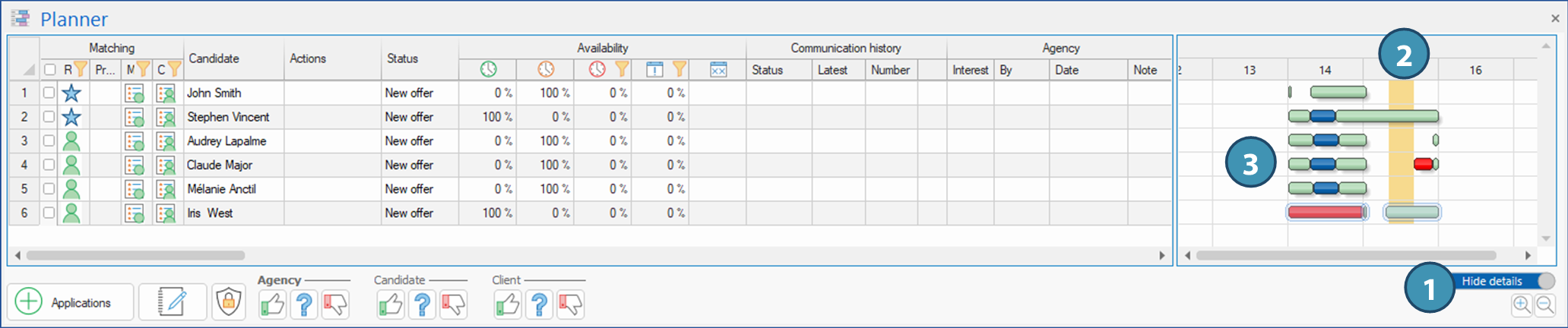Open John Smith's matching list icon
The image size is (1568, 328).
(135, 93)
